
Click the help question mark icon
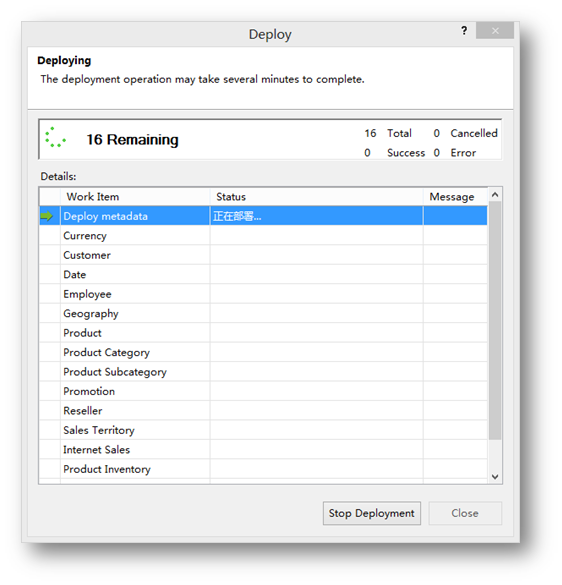(x=464, y=31)
